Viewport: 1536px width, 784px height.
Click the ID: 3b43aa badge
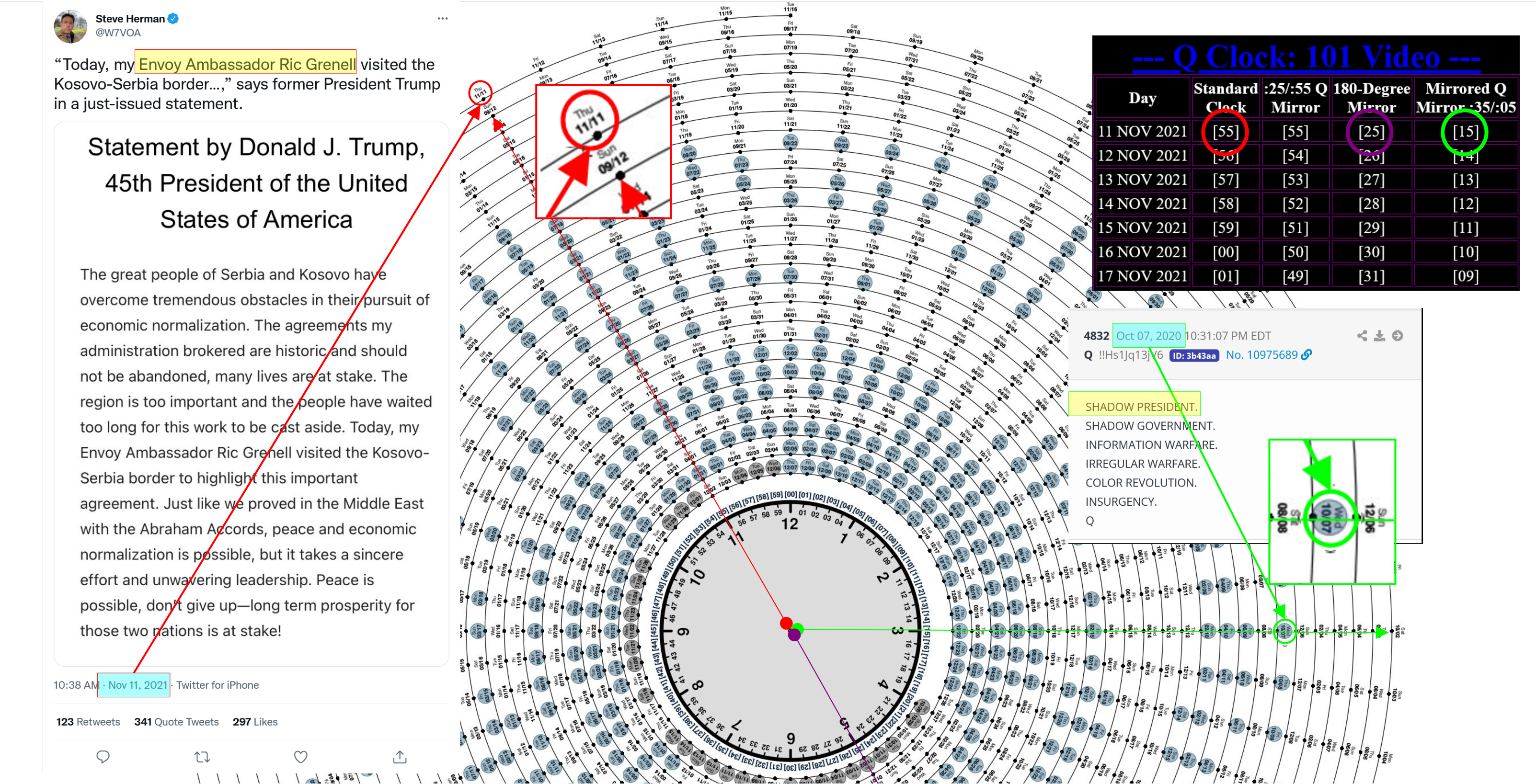tap(1194, 355)
